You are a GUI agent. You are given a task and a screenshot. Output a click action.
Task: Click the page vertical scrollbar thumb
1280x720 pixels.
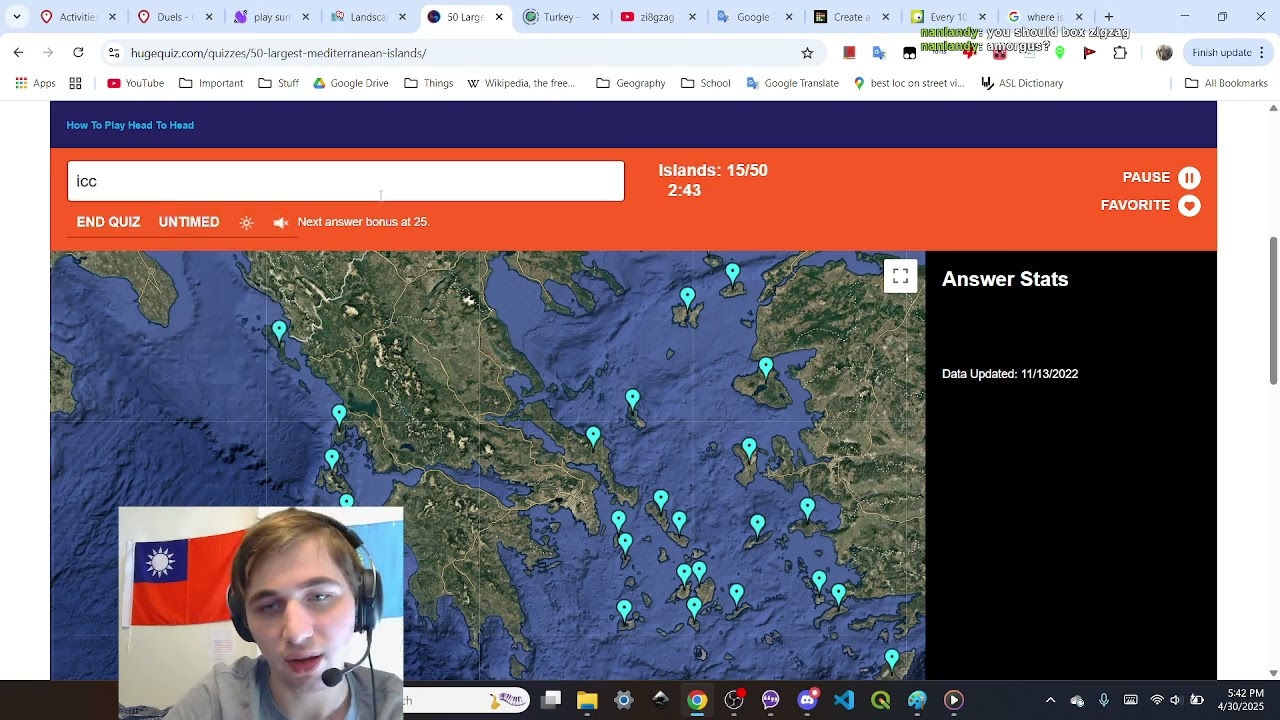pyautogui.click(x=1273, y=310)
